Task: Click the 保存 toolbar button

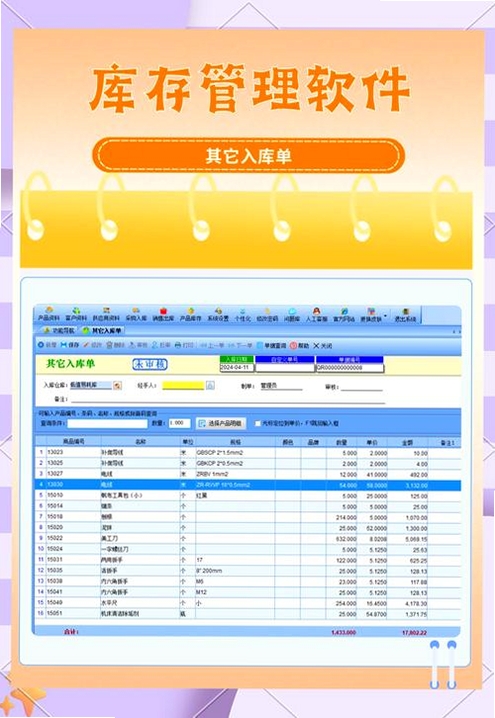Action: (x=70, y=345)
